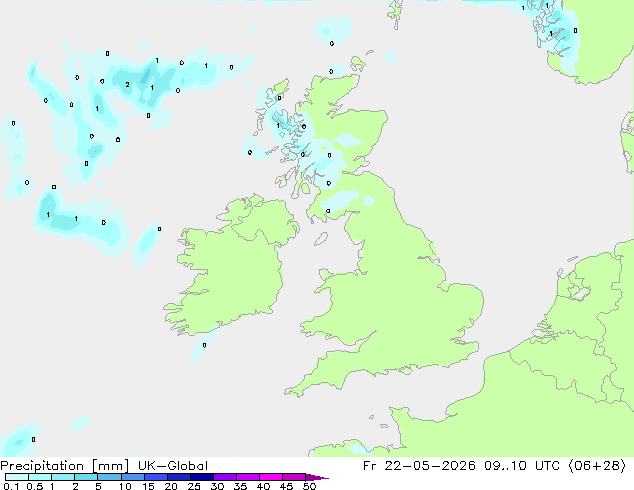The height and width of the screenshot is (490, 634).
Task: Click the 0.1–0.5 mm legend color swatch
Action: click(17, 477)
